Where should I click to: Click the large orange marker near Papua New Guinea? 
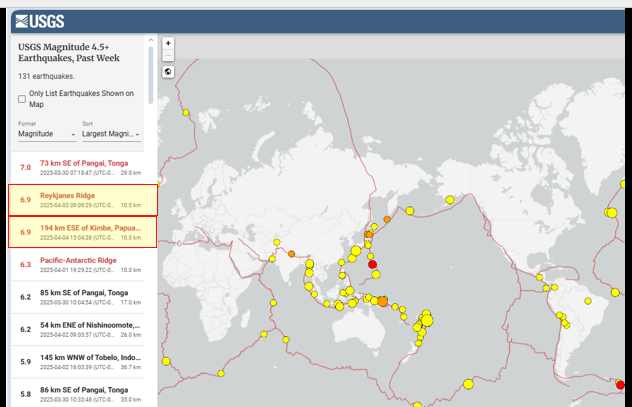click(383, 301)
